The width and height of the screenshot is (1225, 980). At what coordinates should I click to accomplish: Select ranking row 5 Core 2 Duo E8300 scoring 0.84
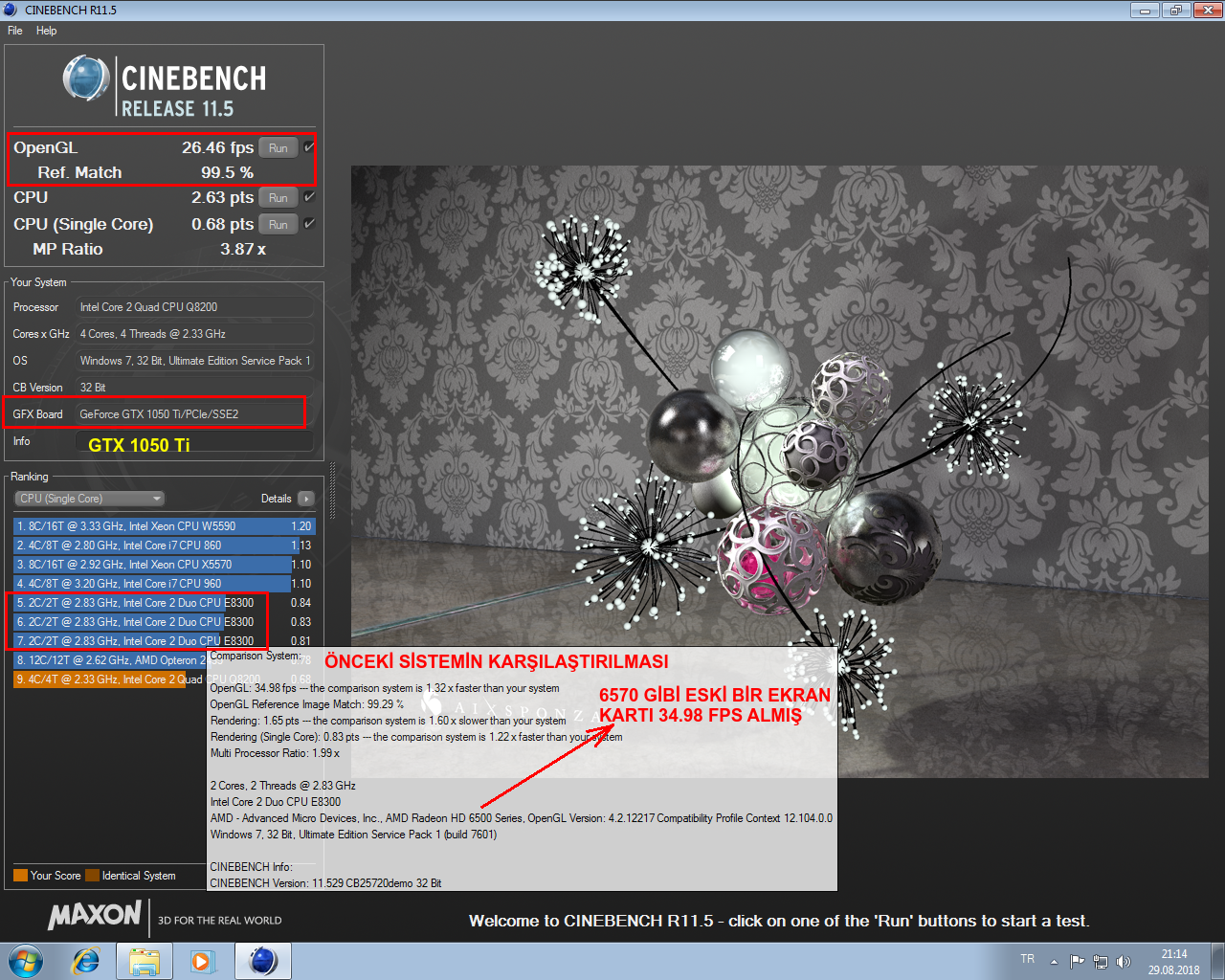(164, 603)
